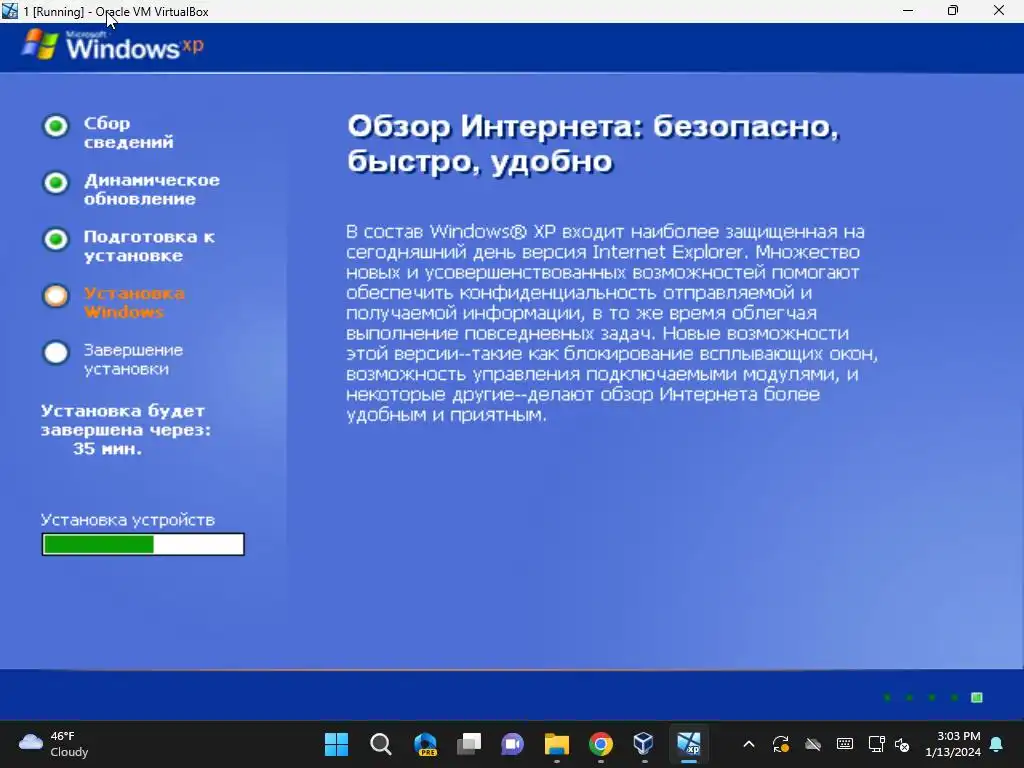Open the Chat app on taskbar

pos(513,744)
